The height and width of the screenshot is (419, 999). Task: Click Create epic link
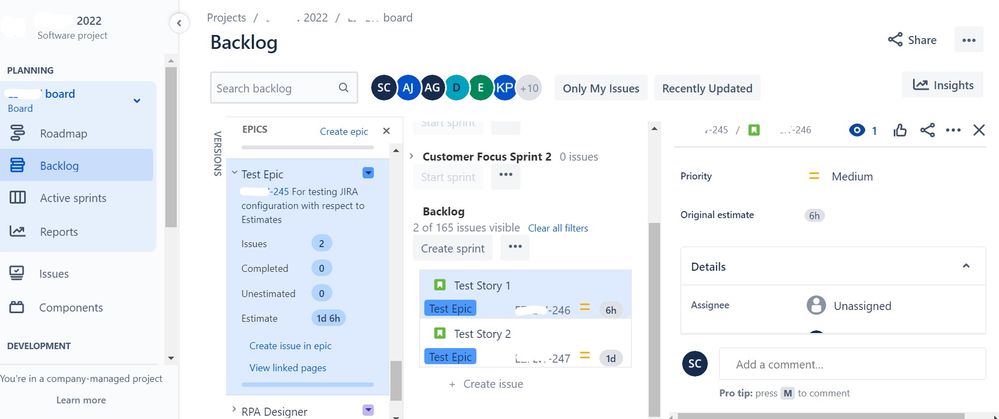[x=344, y=131]
